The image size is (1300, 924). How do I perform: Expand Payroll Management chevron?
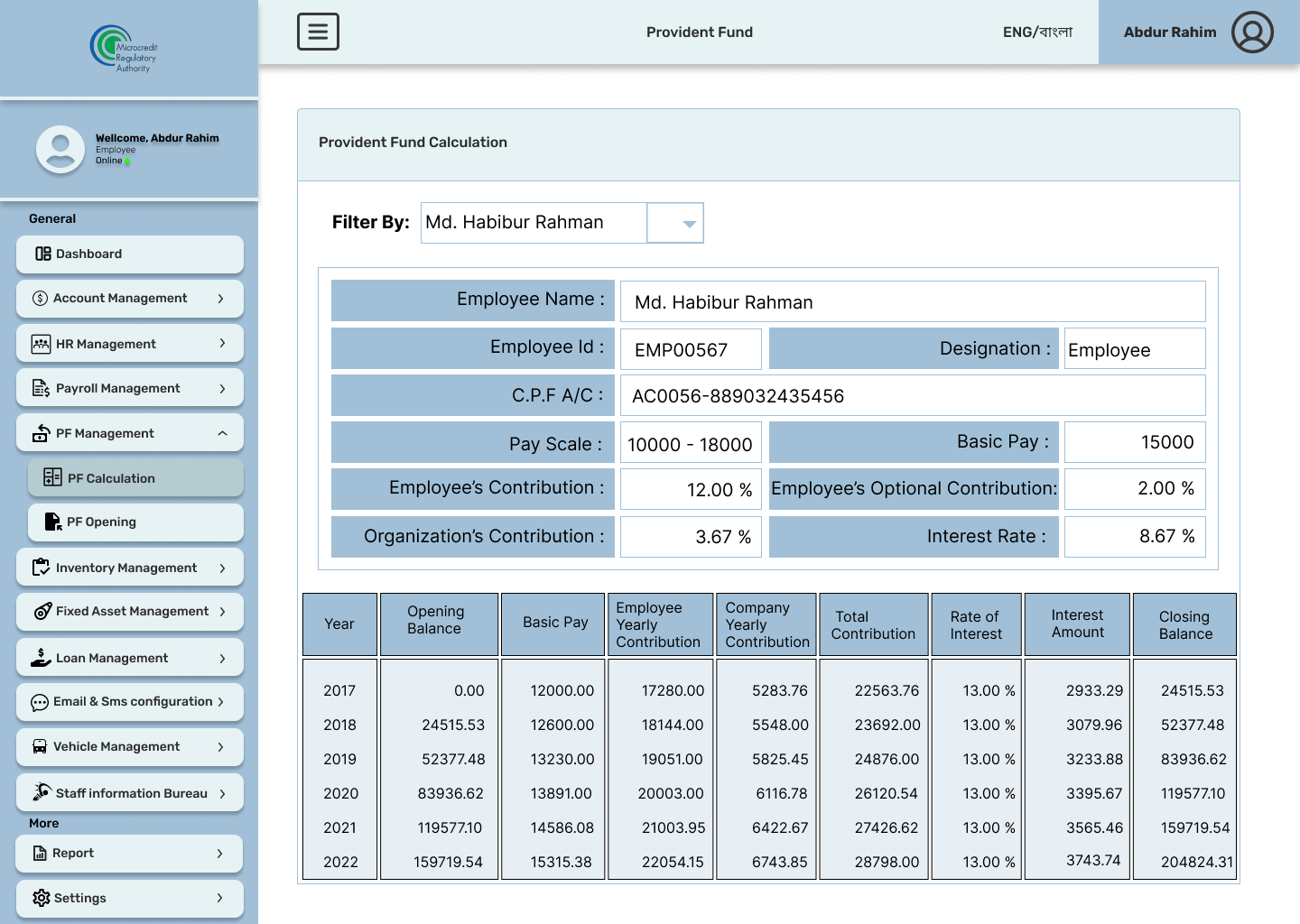tap(221, 388)
